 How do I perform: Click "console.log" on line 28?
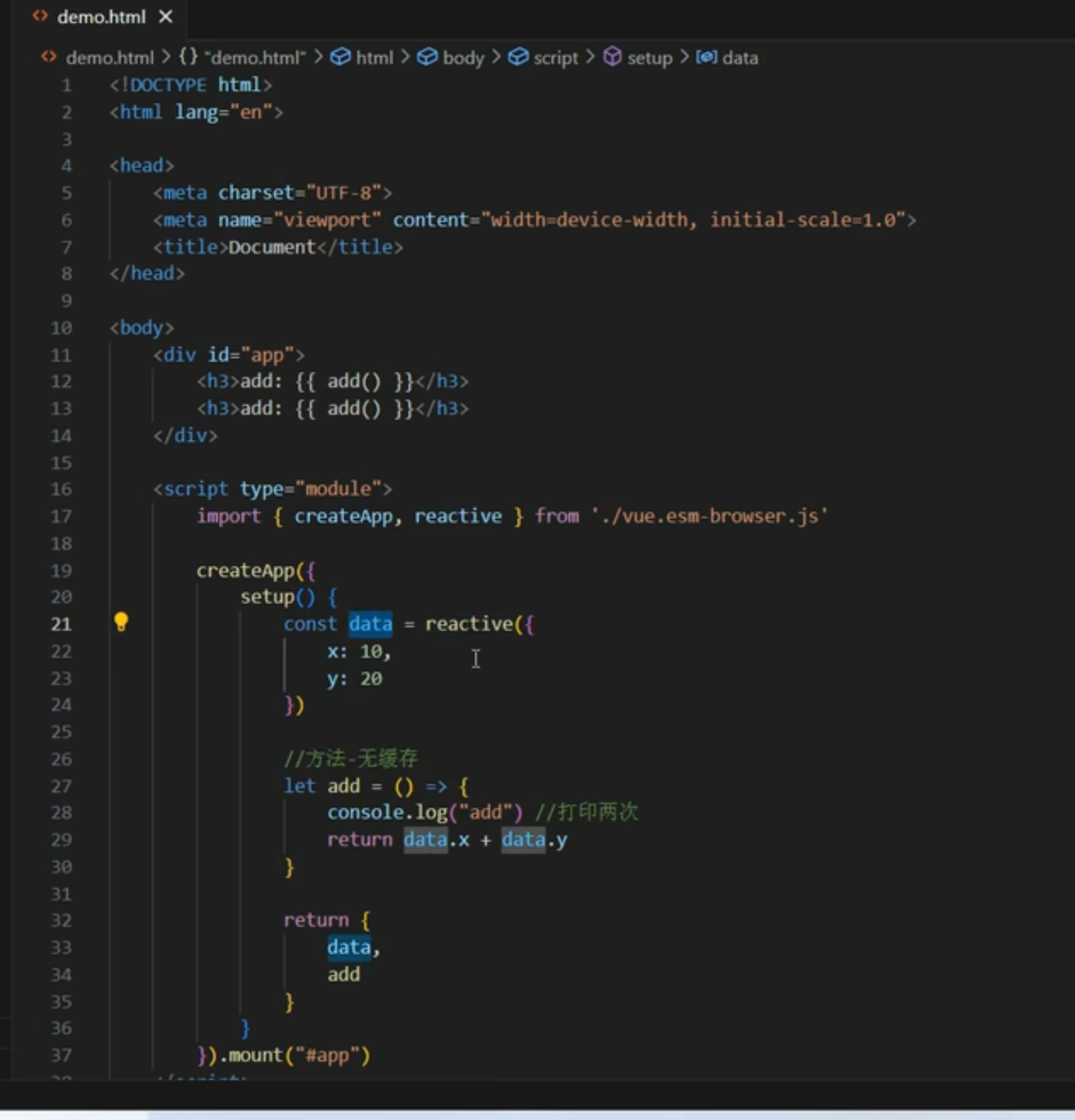pyautogui.click(x=387, y=812)
